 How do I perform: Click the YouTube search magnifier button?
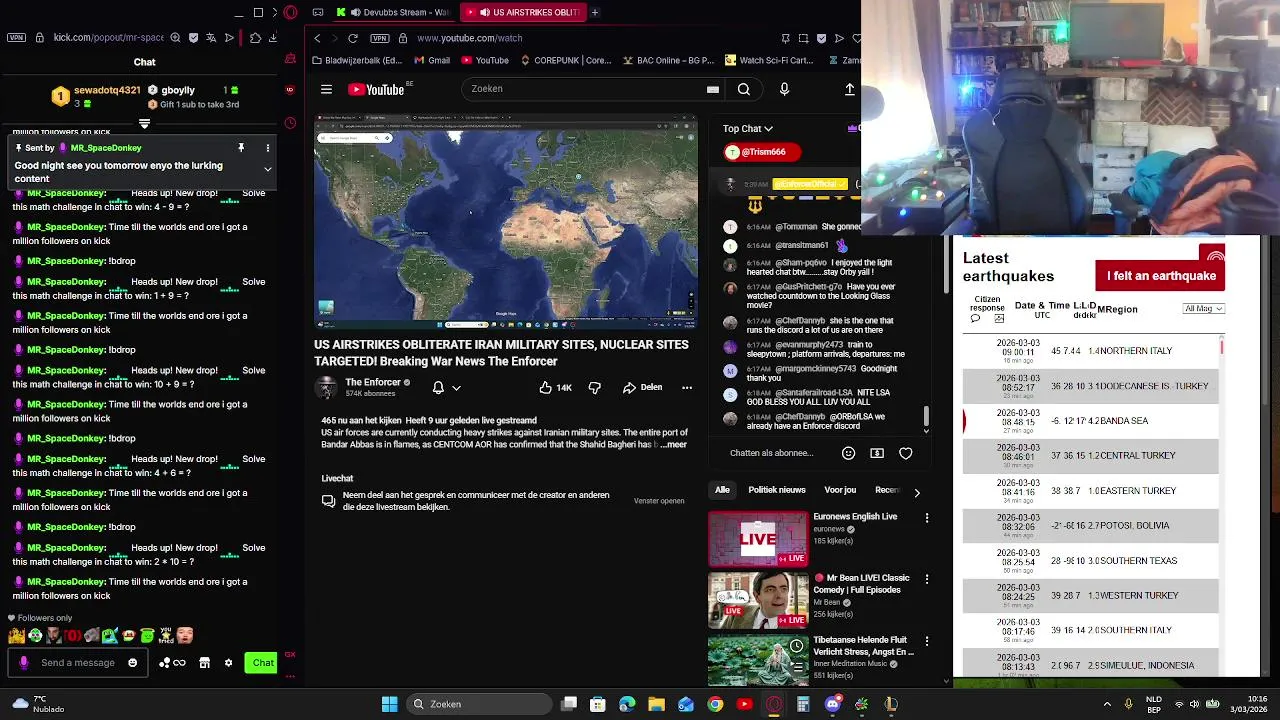tap(743, 89)
